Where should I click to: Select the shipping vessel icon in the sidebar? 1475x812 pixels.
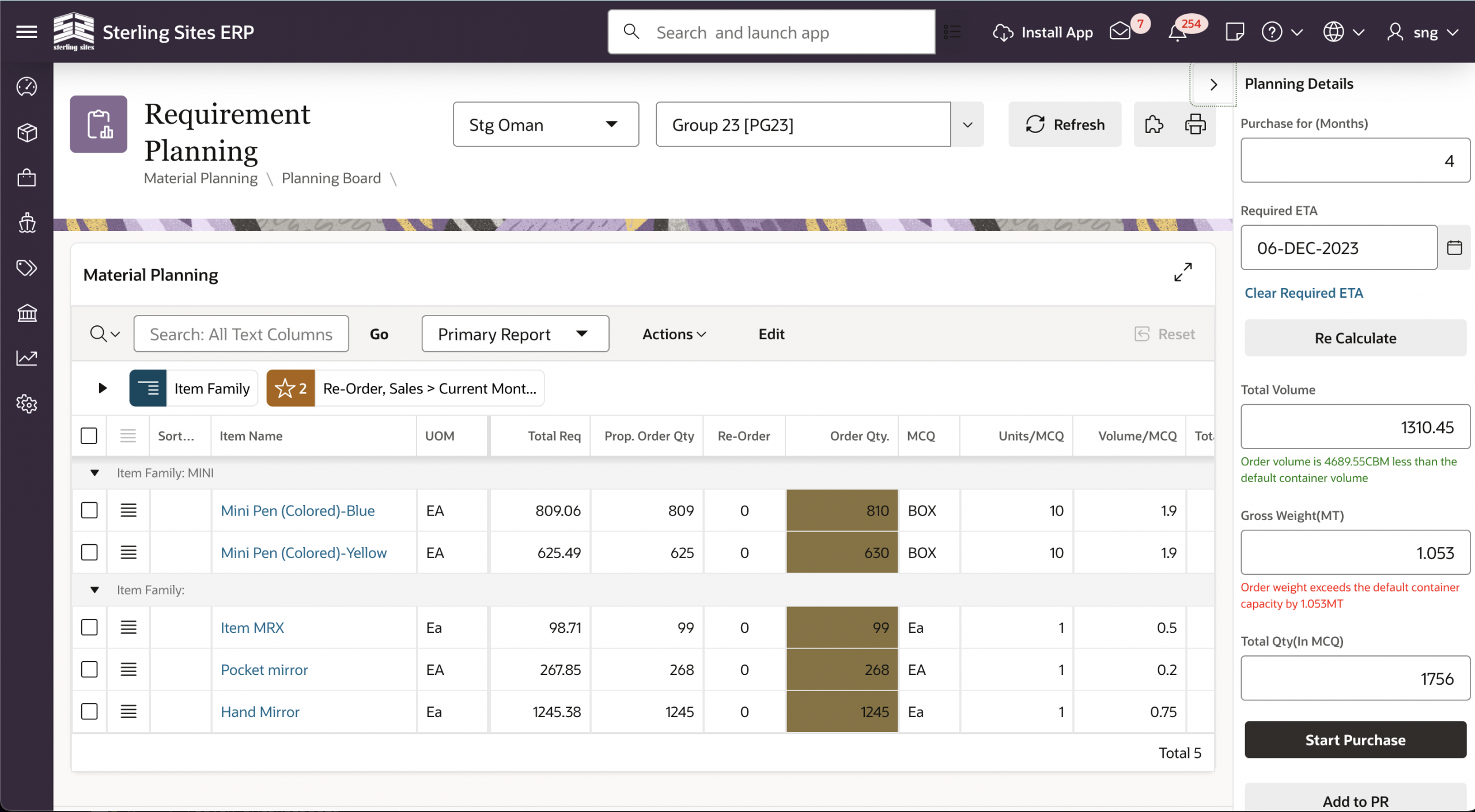tap(27, 223)
